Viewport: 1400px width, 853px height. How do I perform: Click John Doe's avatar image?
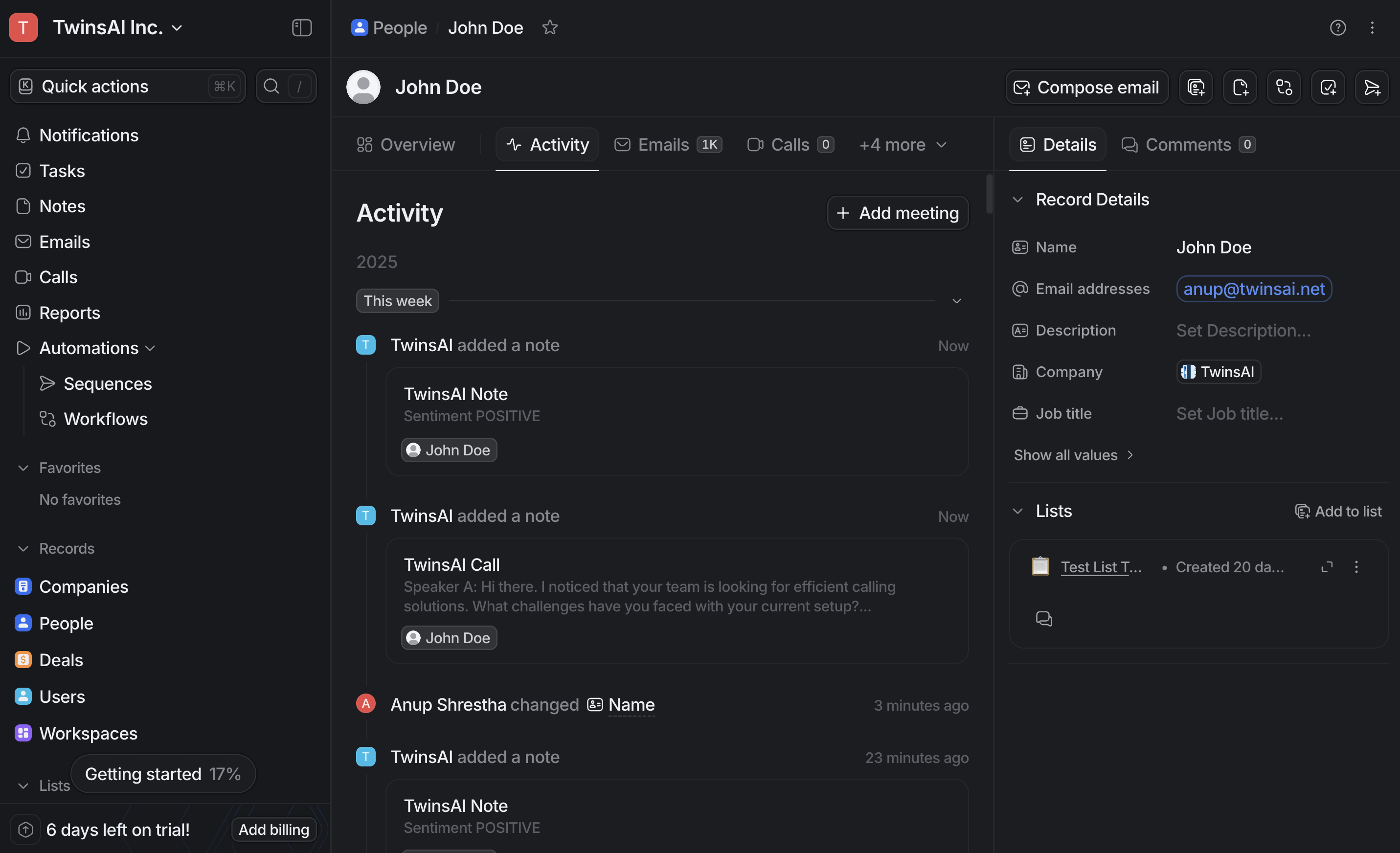tap(363, 87)
